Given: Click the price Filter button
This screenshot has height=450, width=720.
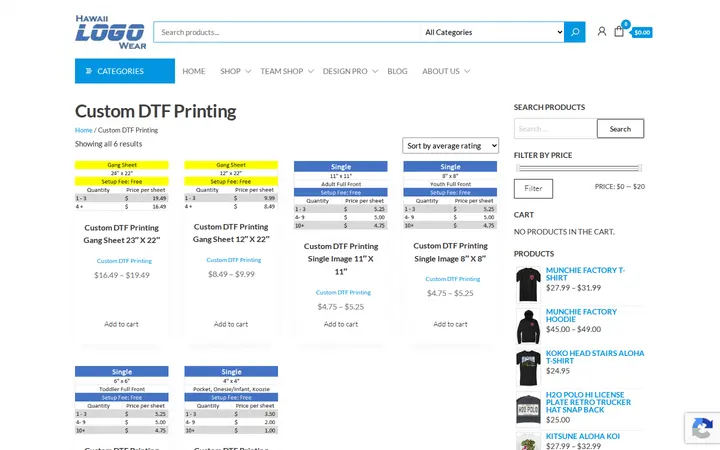Looking at the screenshot, I should point(533,189).
